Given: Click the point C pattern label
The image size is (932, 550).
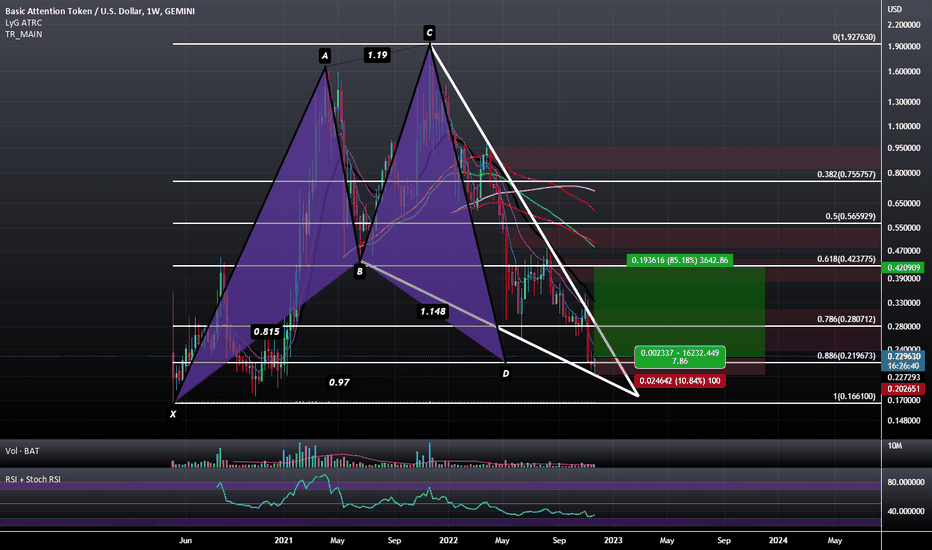Looking at the screenshot, I should 429,32.
